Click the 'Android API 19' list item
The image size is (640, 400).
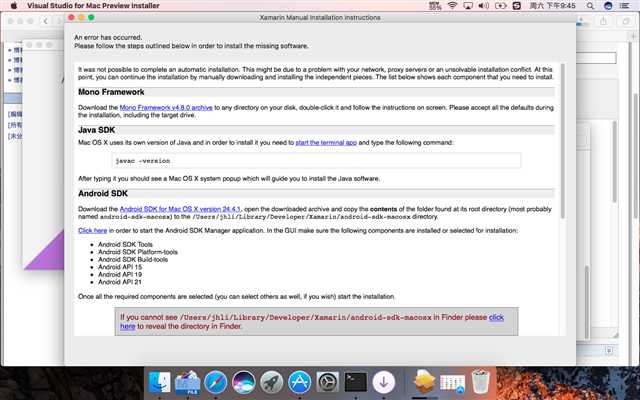[120, 275]
